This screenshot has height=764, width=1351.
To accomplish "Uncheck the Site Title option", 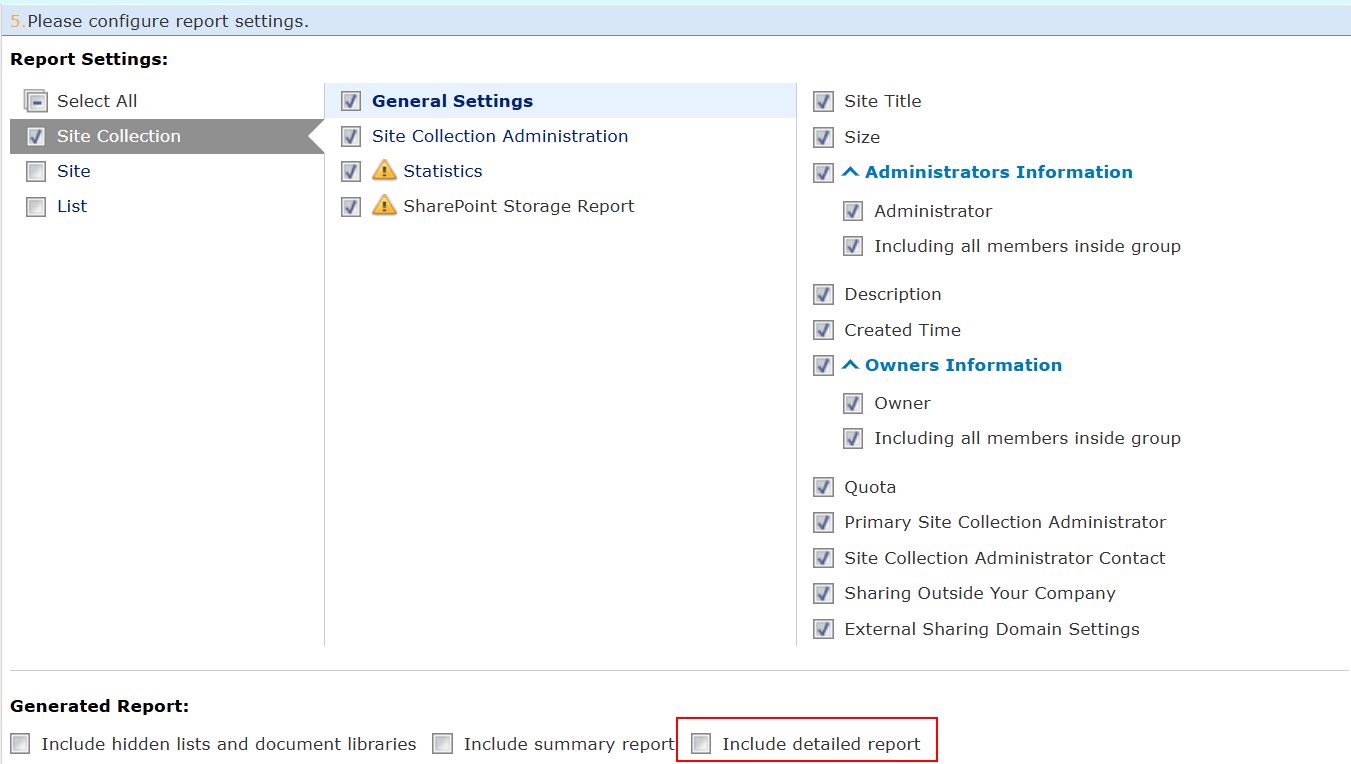I will pos(822,101).
